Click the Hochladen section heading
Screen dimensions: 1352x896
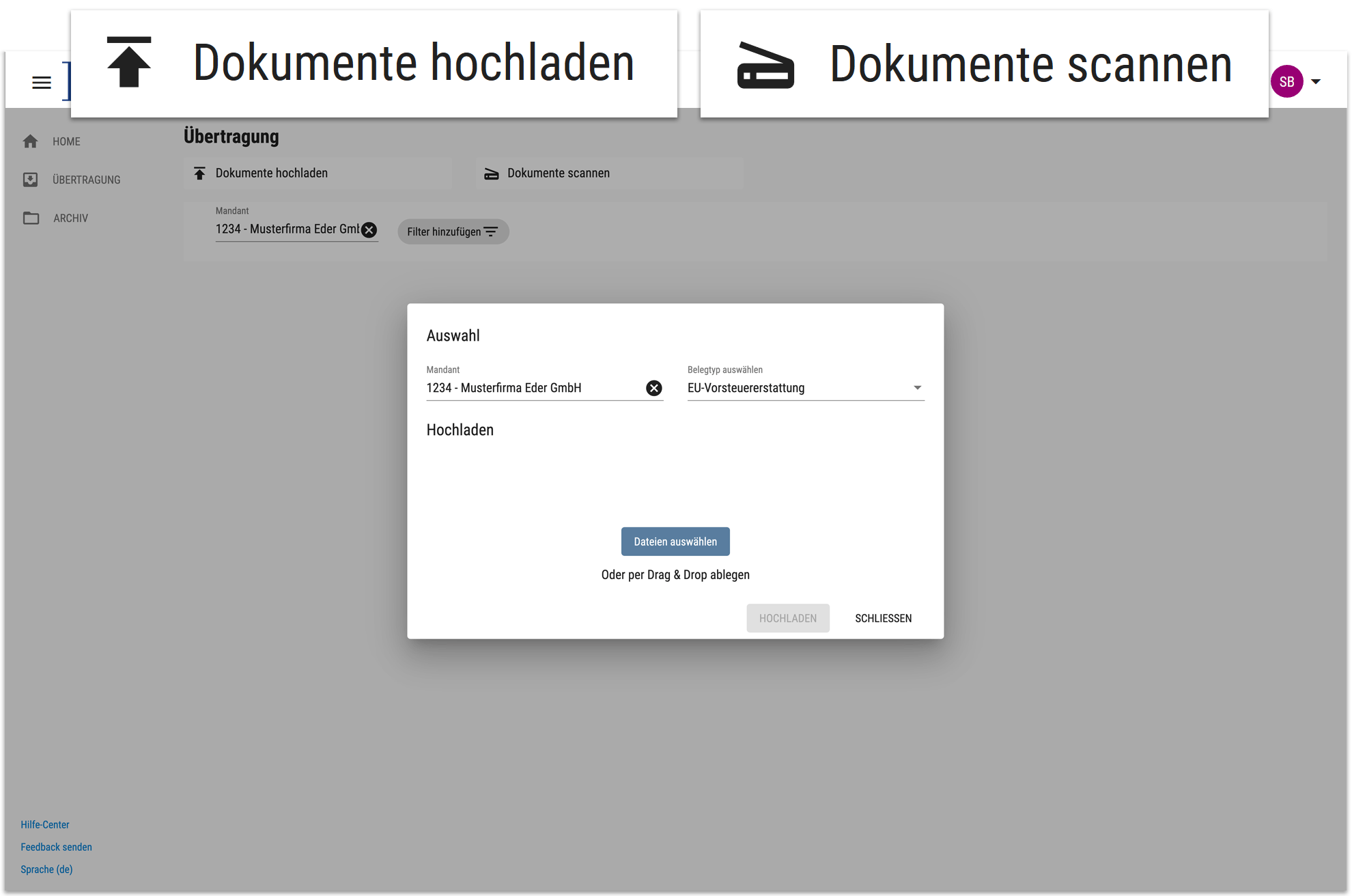[460, 430]
